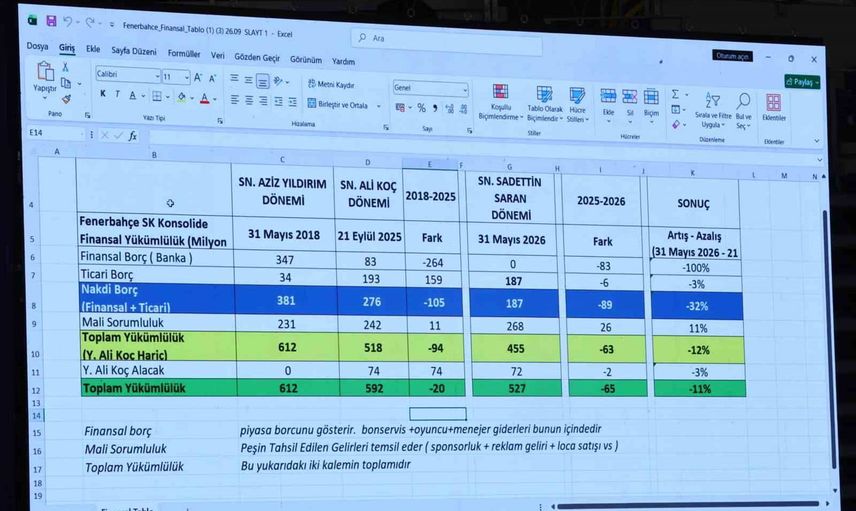Image resolution: width=856 pixels, height=511 pixels.
Task: Click the Borders grid icon
Action: click(157, 97)
